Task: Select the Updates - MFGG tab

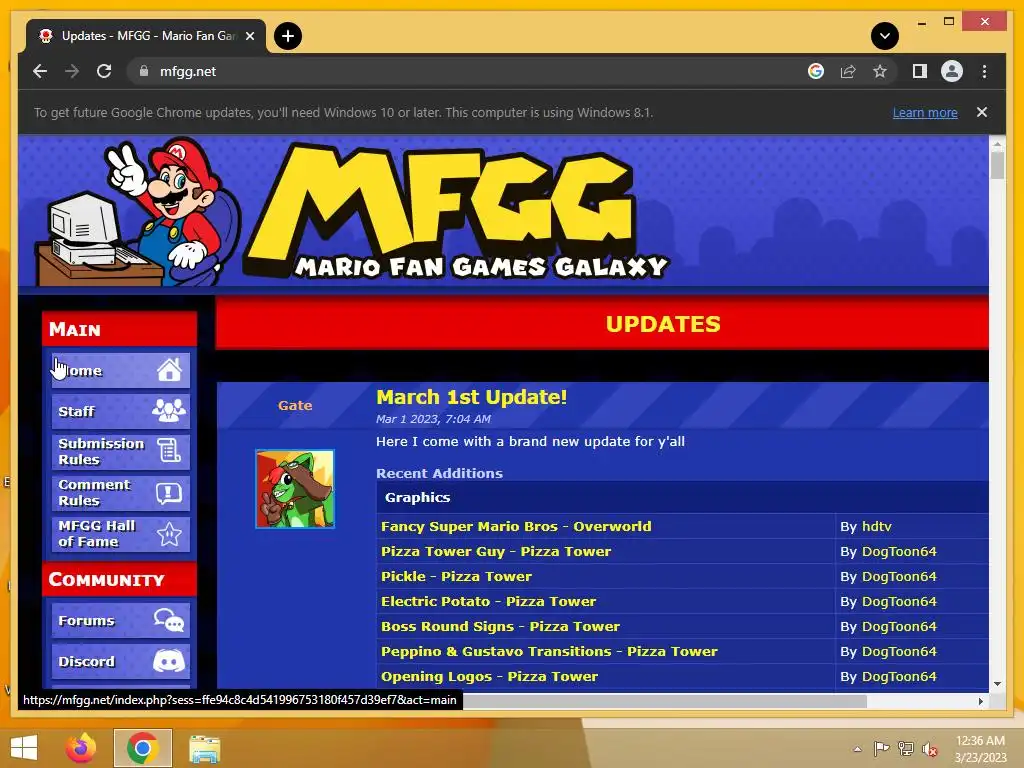Action: (146, 36)
